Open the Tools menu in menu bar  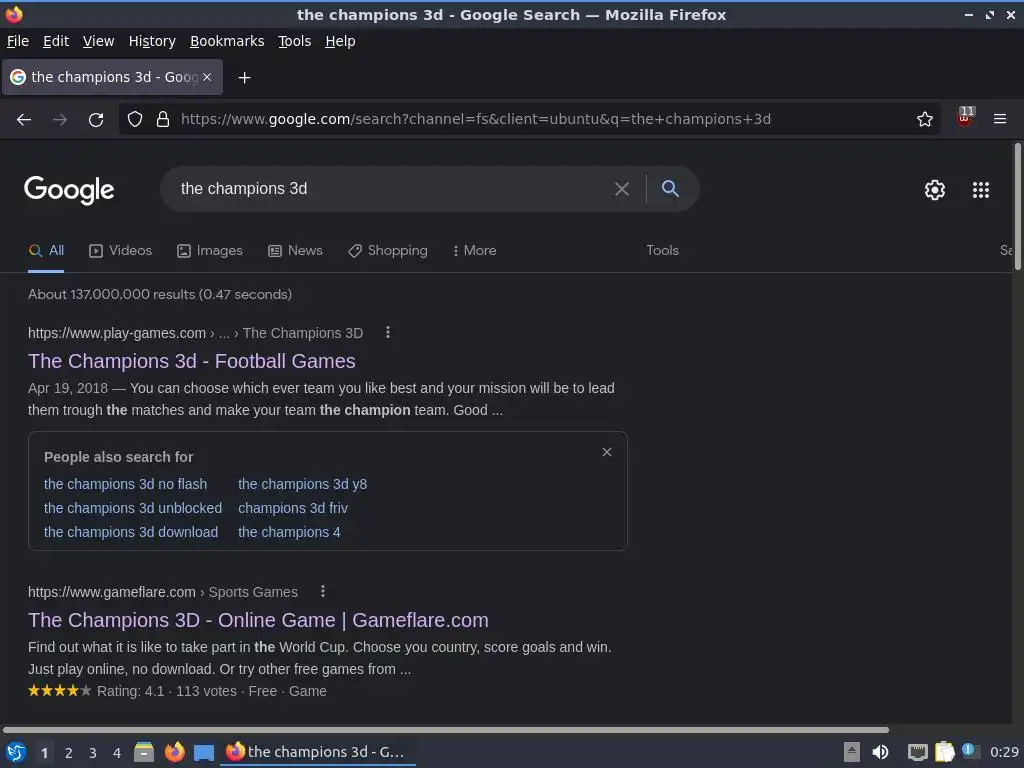tap(295, 41)
